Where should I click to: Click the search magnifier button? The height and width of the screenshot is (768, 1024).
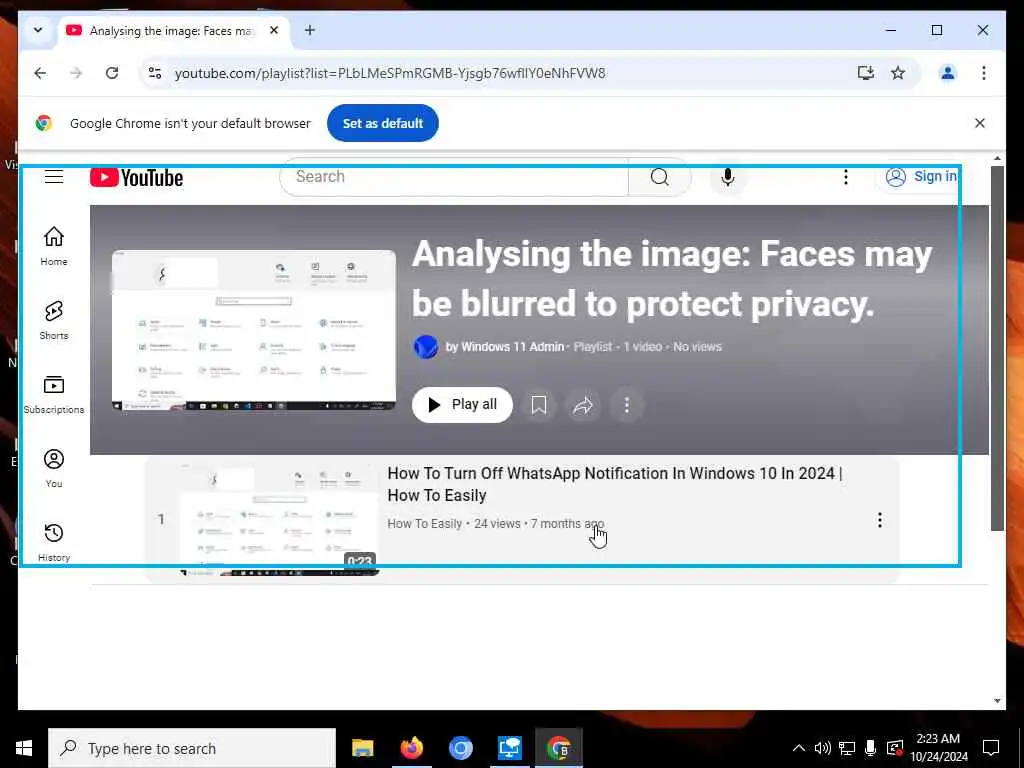pos(660,176)
